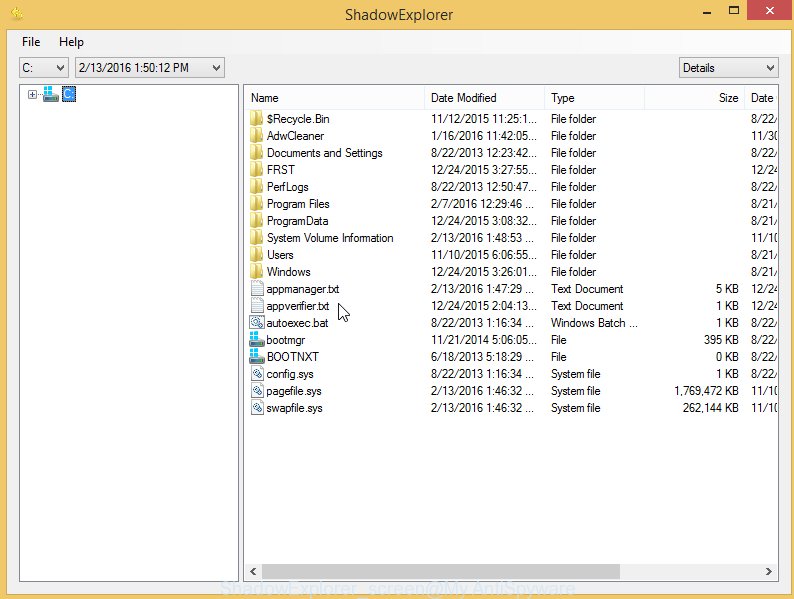
Task: Click the ShadowExplorer title bar app icon
Action: coord(12,15)
